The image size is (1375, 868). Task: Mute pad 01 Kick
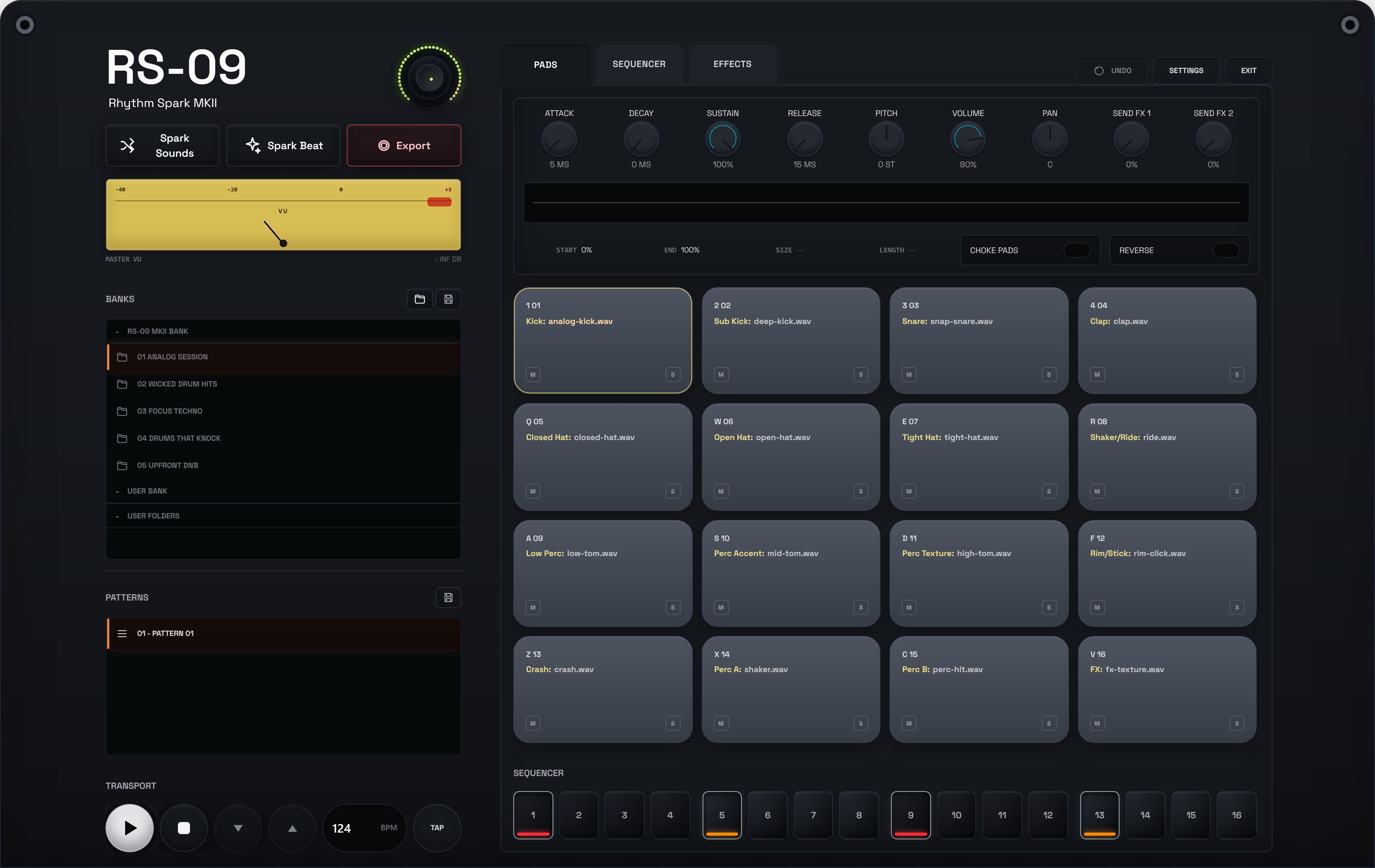click(x=533, y=374)
